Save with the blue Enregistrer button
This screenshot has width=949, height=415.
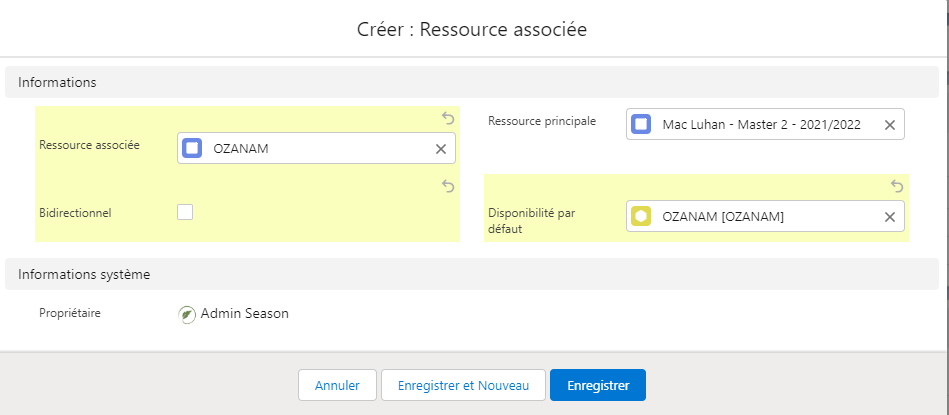pos(597,385)
